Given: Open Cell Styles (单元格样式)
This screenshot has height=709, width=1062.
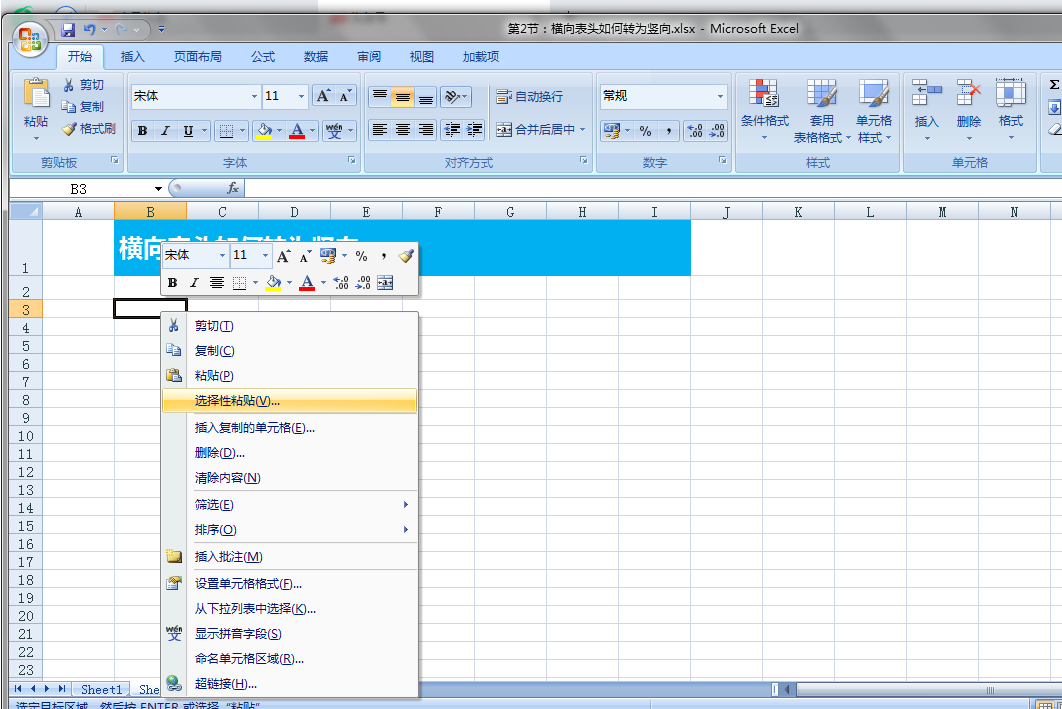Looking at the screenshot, I should tap(874, 110).
